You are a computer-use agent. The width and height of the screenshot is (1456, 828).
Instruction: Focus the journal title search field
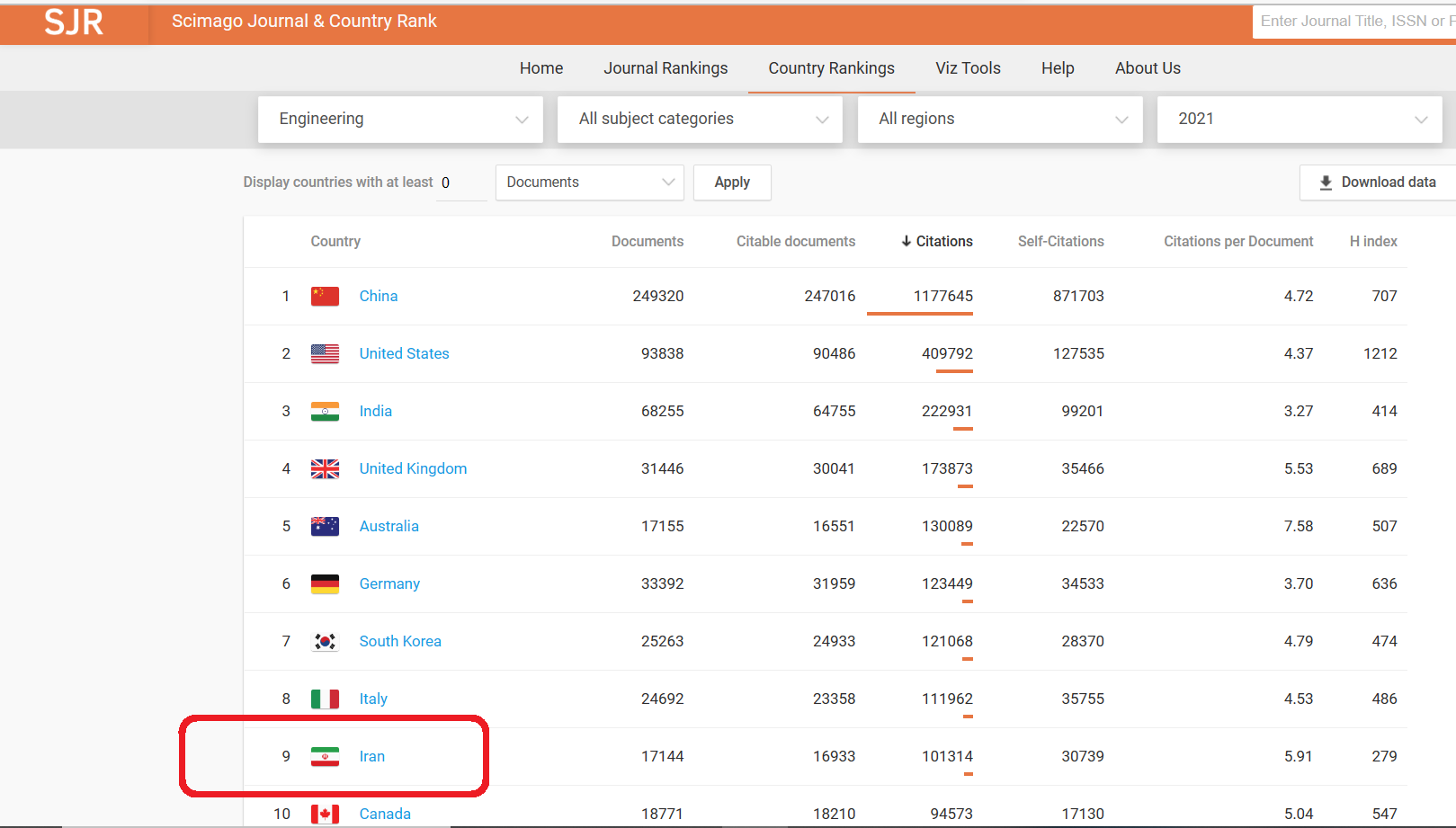[x=1353, y=21]
